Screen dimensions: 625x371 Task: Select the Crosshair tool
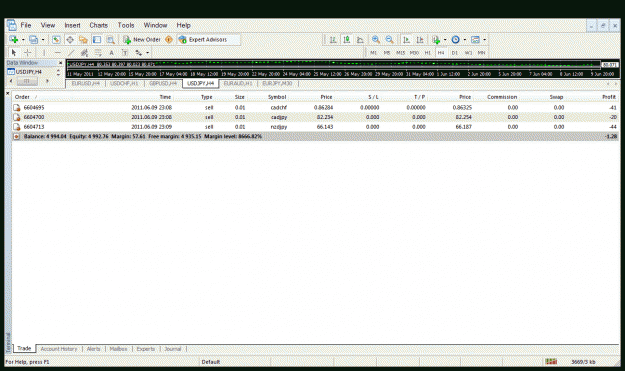[x=28, y=53]
